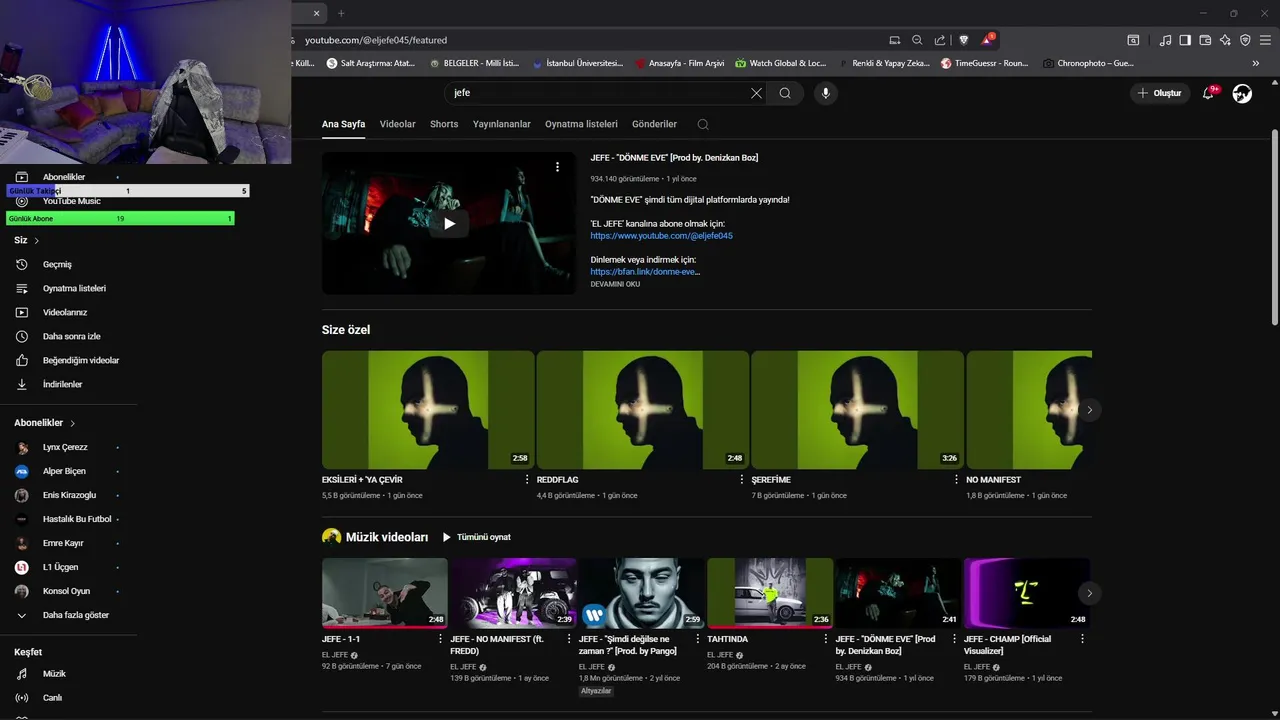Expand the Siz section chevron
1280x720 pixels.
(37, 241)
